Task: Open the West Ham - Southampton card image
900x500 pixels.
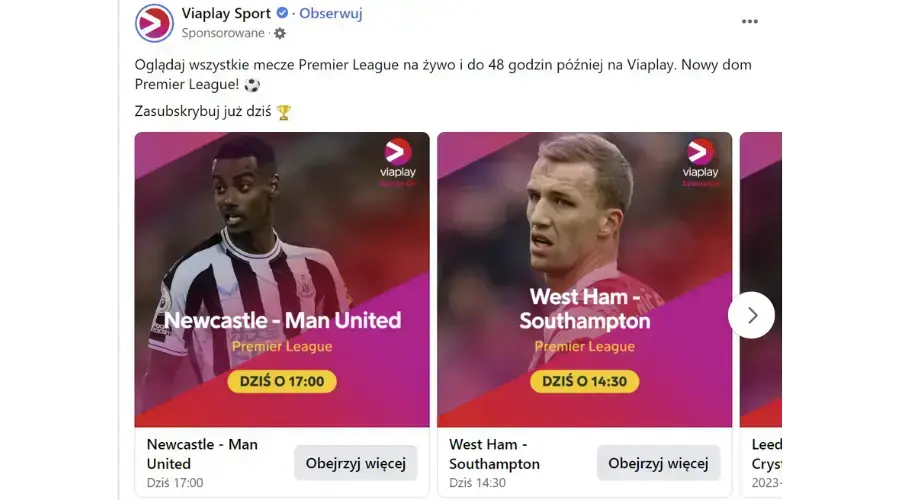Action: click(x=584, y=280)
